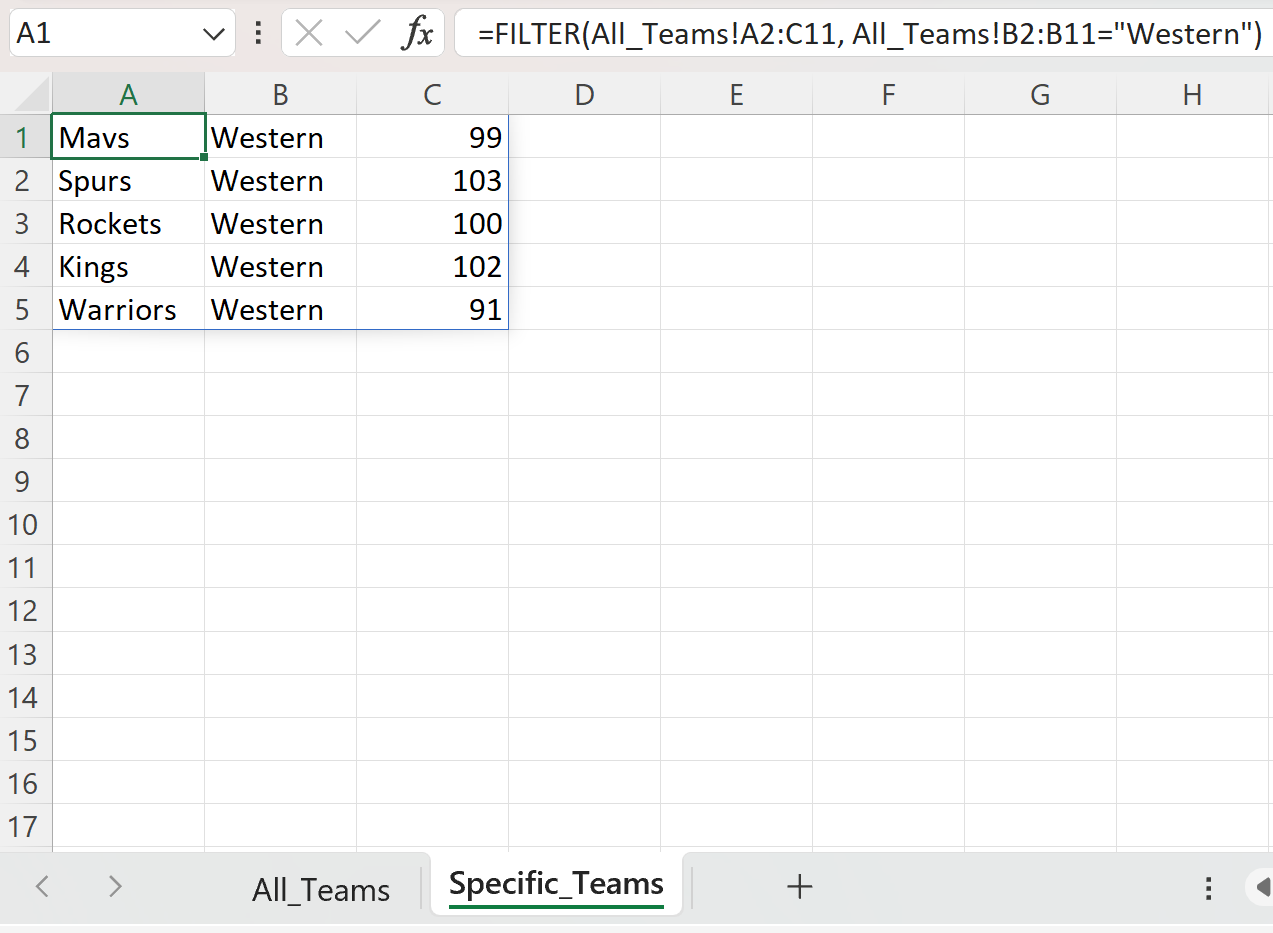The width and height of the screenshot is (1273, 933).
Task: Select column F header
Action: [x=888, y=95]
